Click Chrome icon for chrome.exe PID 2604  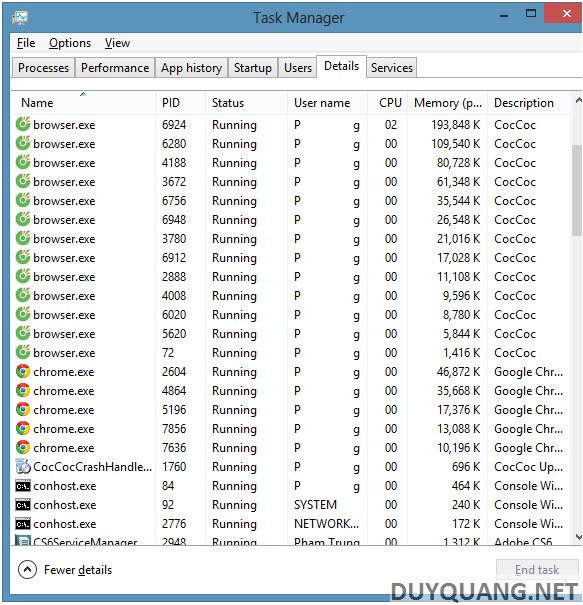(x=23, y=371)
